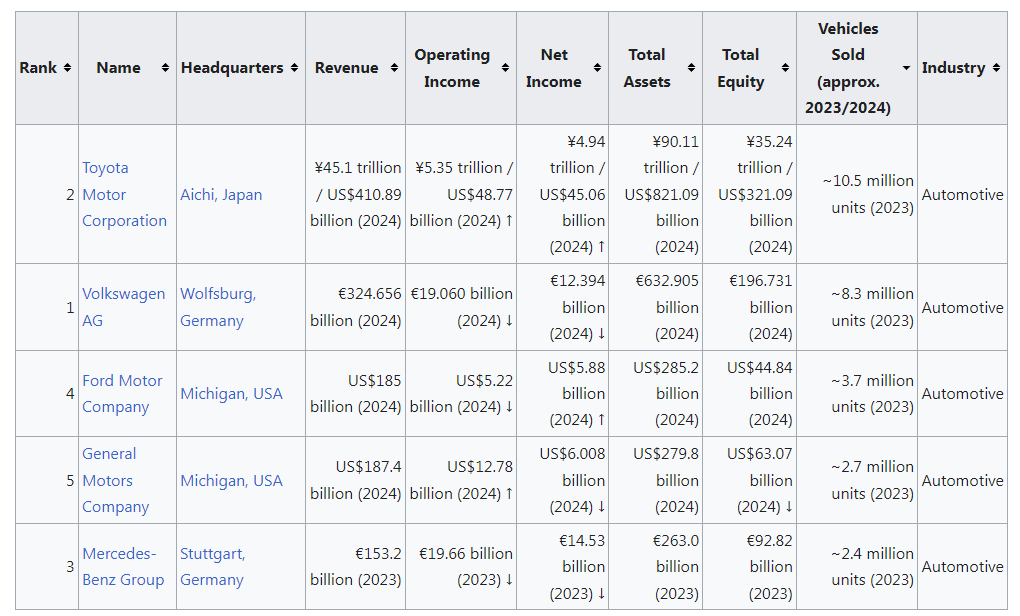Follow the Stuttgart, Germany link
This screenshot has height=616, width=1020.
pyautogui.click(x=212, y=567)
